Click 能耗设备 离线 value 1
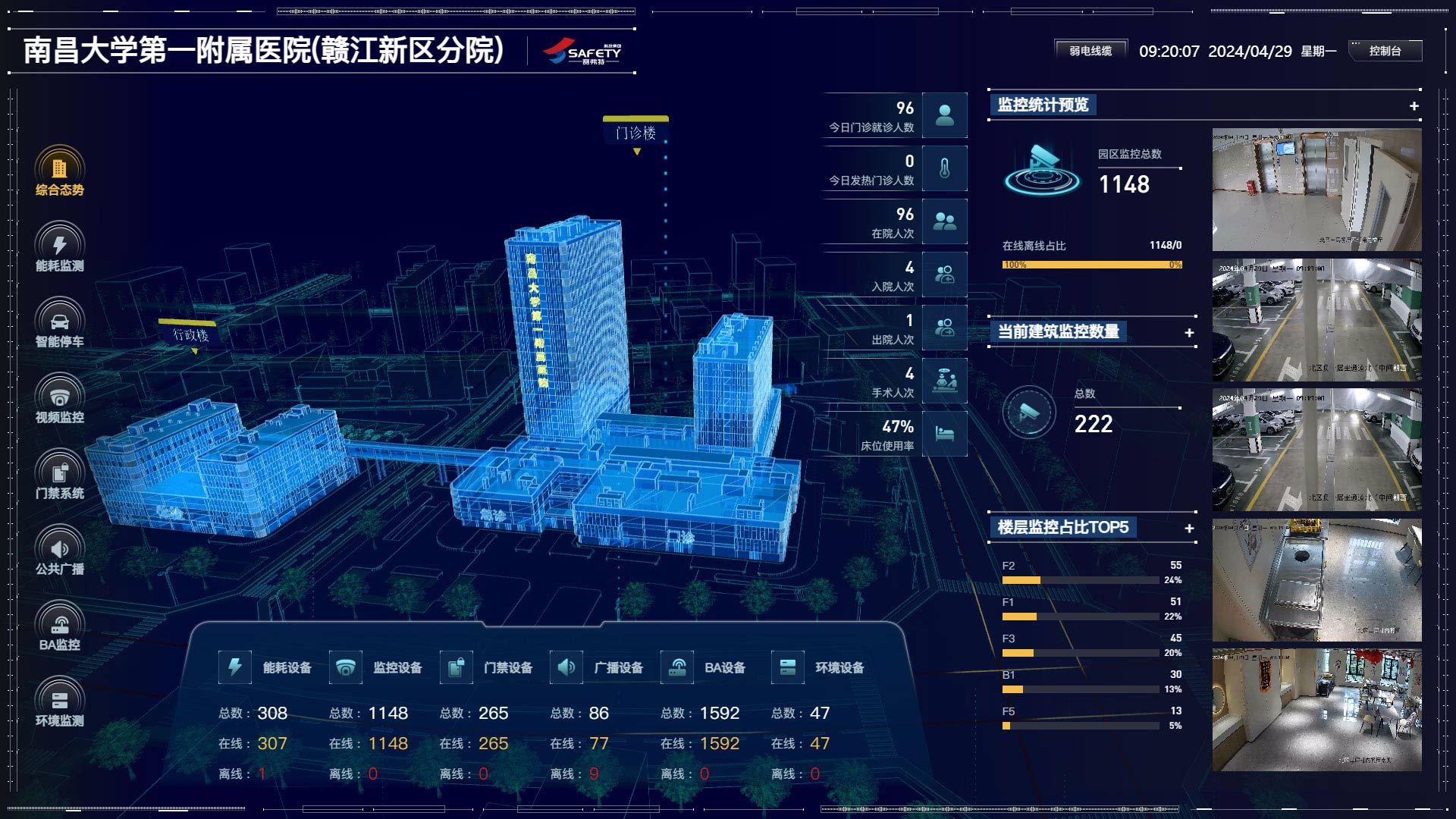The image size is (1456, 819). [x=262, y=773]
